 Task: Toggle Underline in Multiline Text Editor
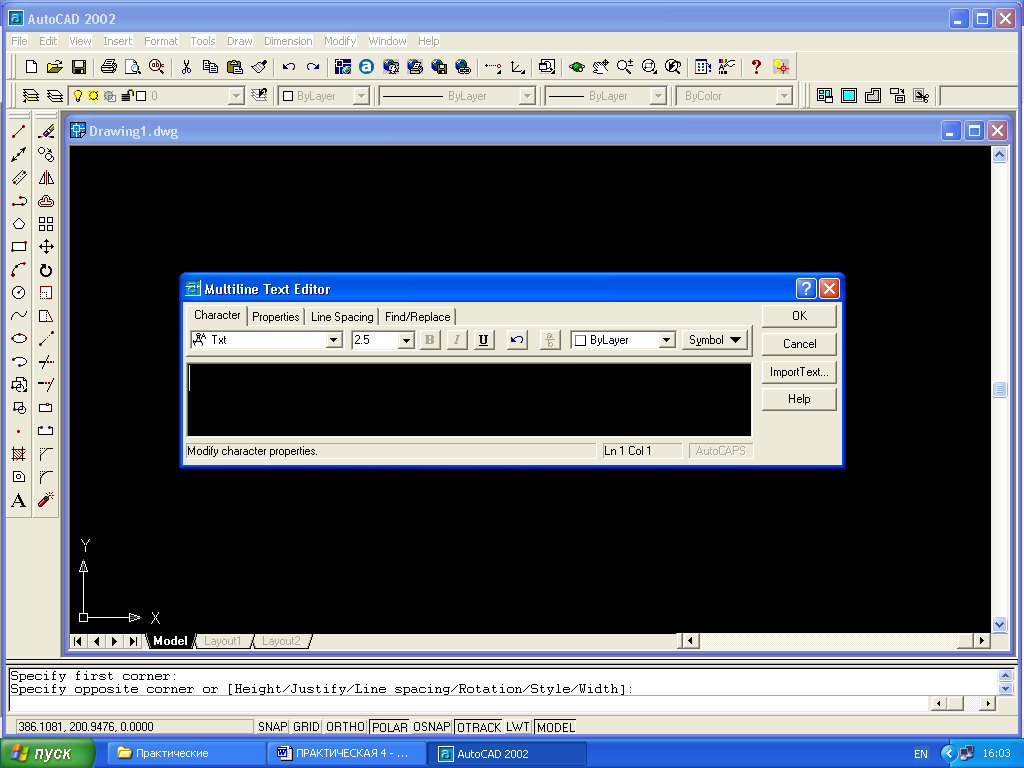click(483, 340)
